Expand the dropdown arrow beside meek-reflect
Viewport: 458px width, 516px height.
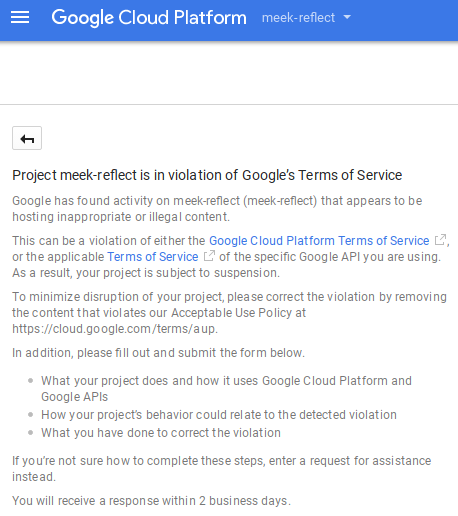[347, 17]
